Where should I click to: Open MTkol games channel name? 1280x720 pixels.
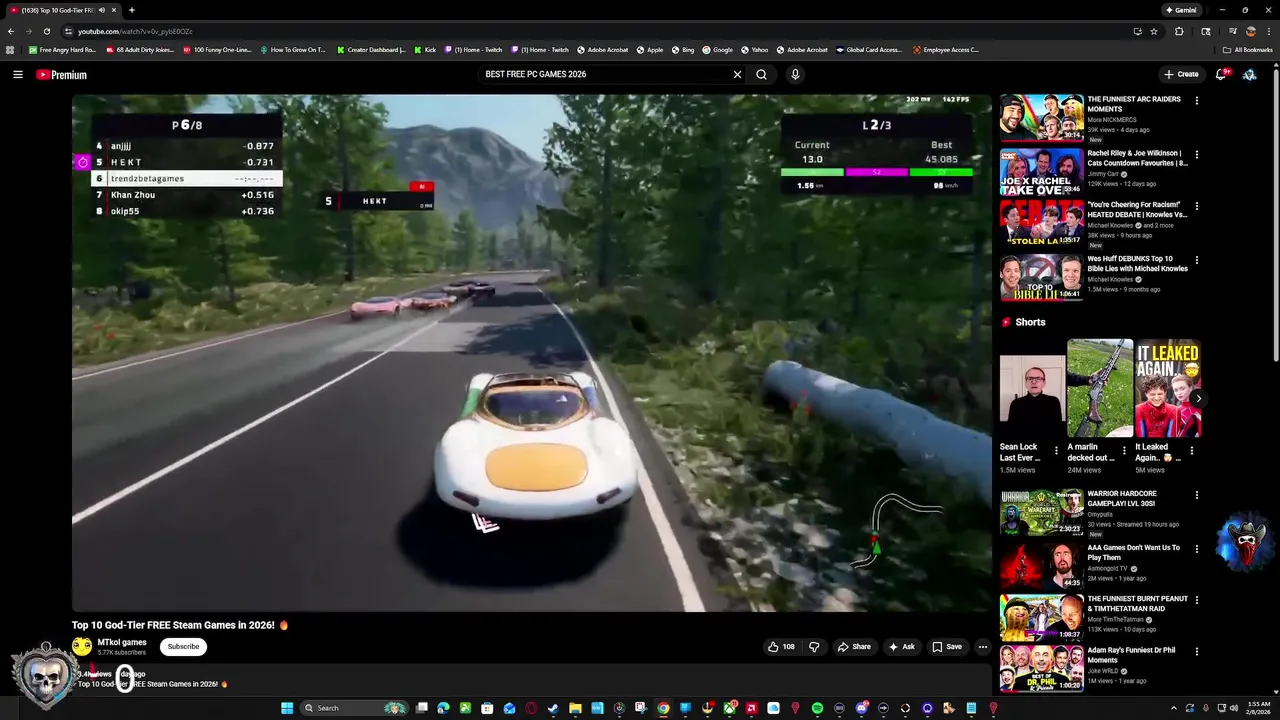click(122, 642)
